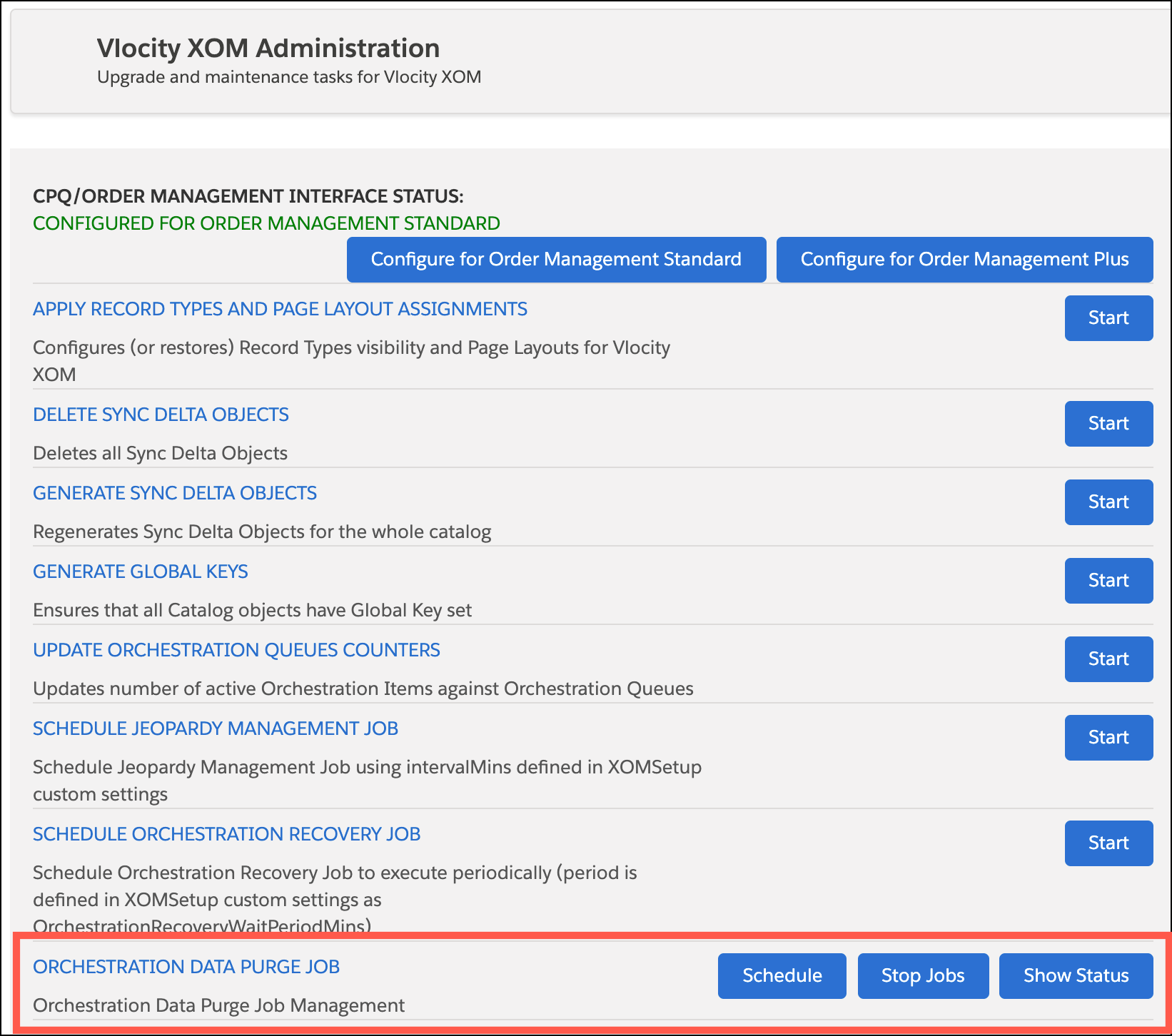Start the Generate Global Keys task
Screen dimensions: 1172x1036
tap(1108, 581)
